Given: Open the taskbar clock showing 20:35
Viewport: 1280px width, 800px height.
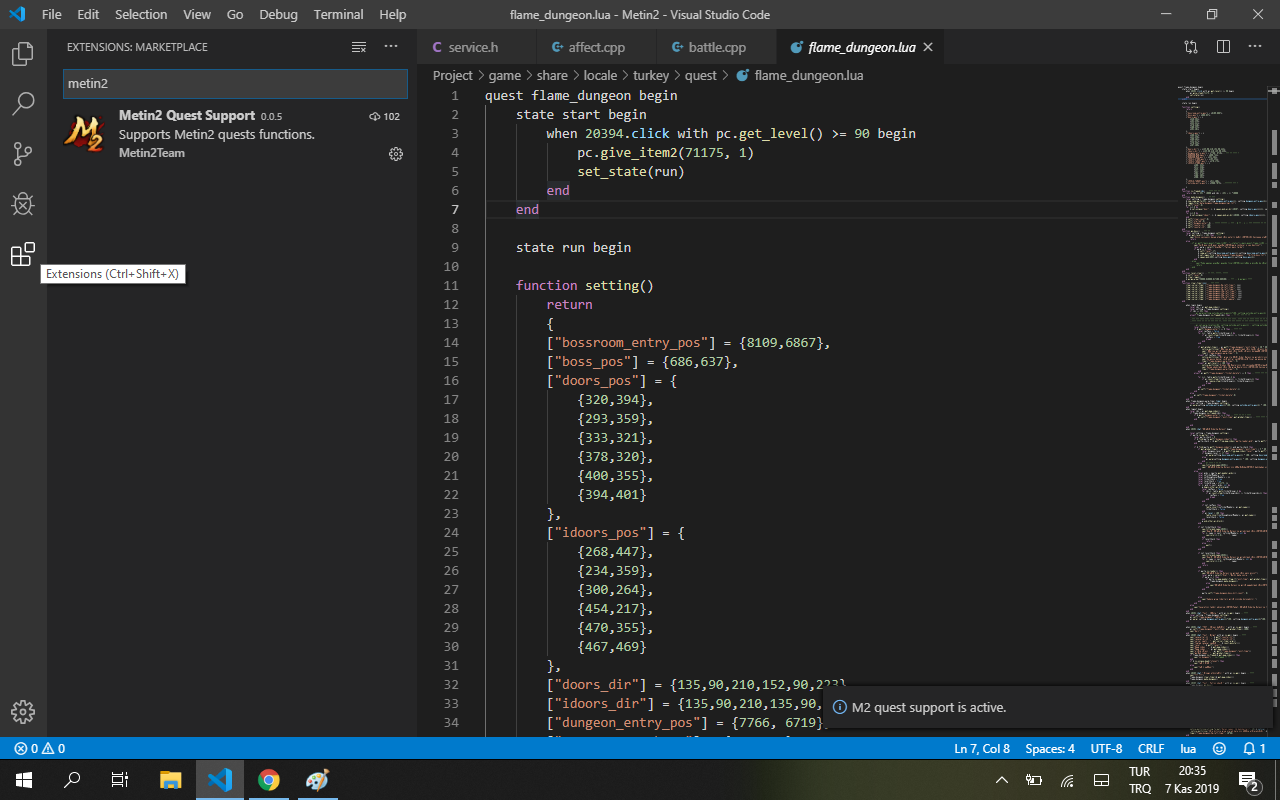Looking at the screenshot, I should [1192, 780].
